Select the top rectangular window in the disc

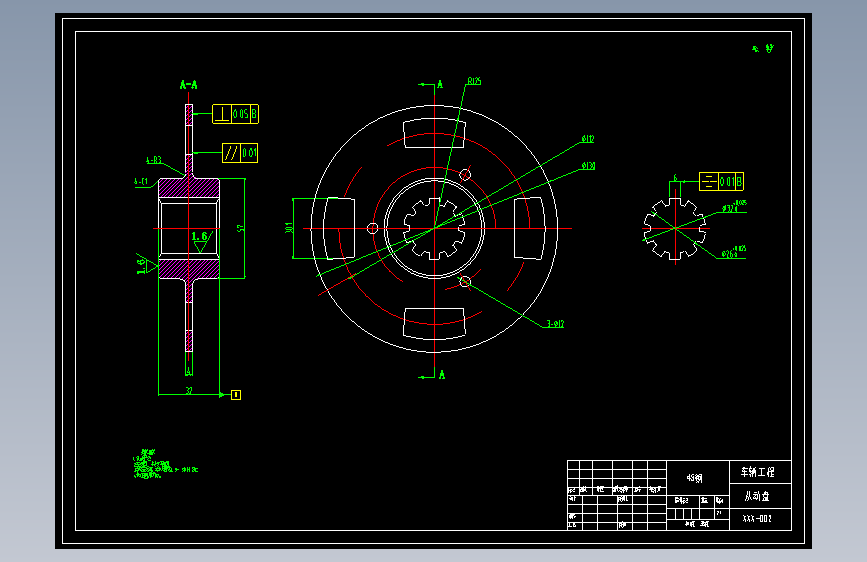[x=434, y=133]
